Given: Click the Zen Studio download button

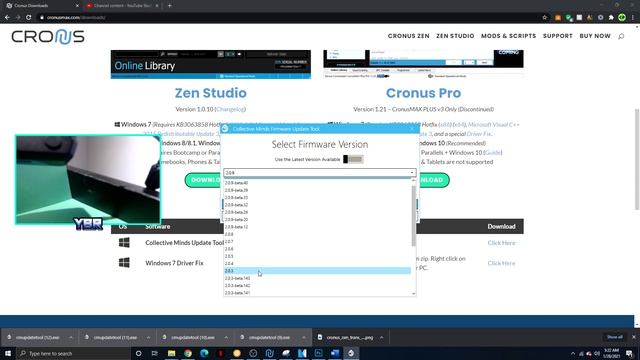Looking at the screenshot, I should [203, 180].
